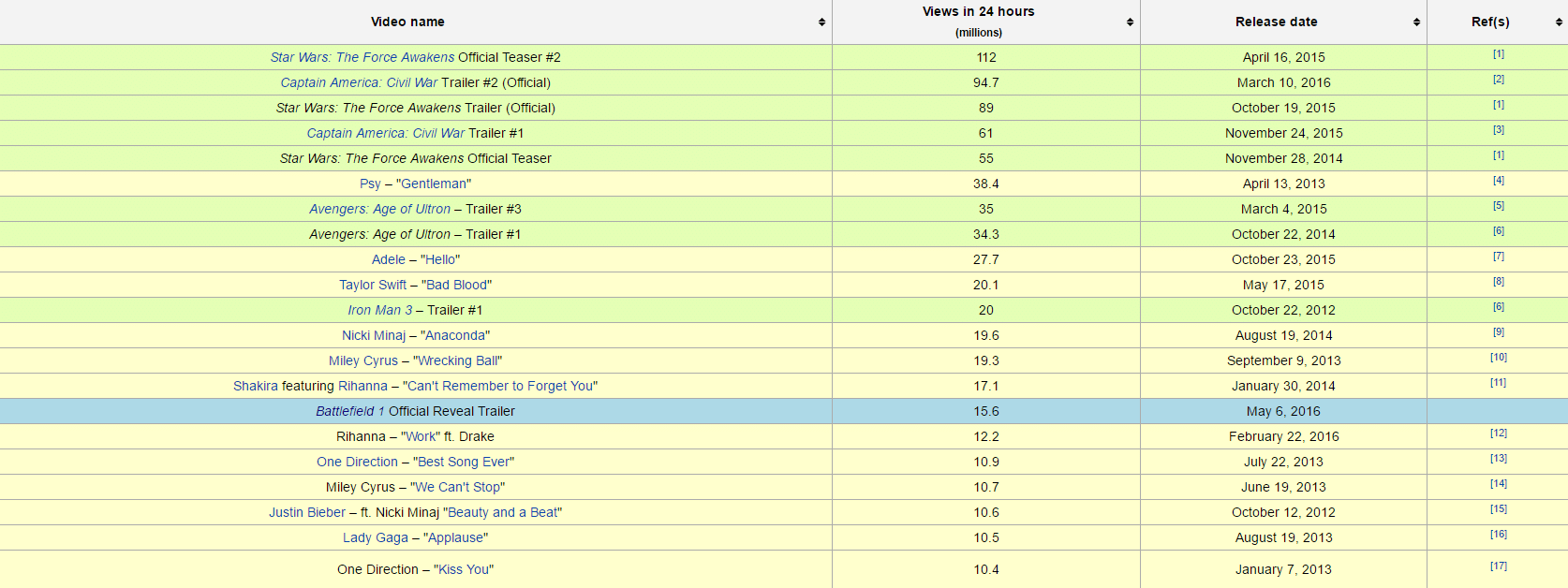Open the Lady Gaga artist link

(x=375, y=537)
